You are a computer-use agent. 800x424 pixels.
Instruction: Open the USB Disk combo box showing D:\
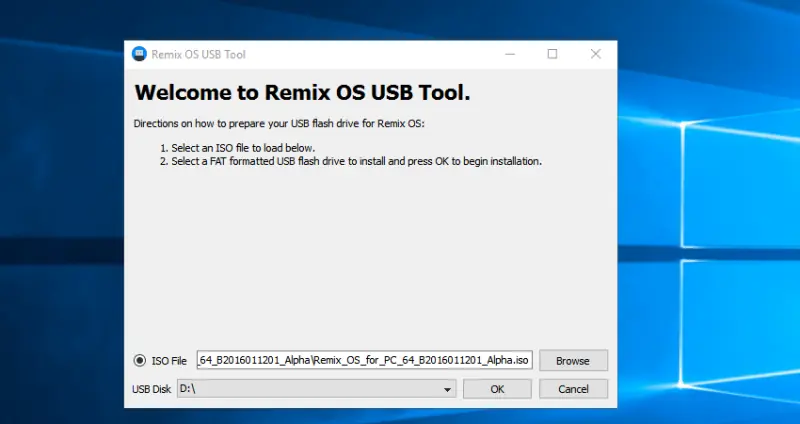tap(316, 389)
